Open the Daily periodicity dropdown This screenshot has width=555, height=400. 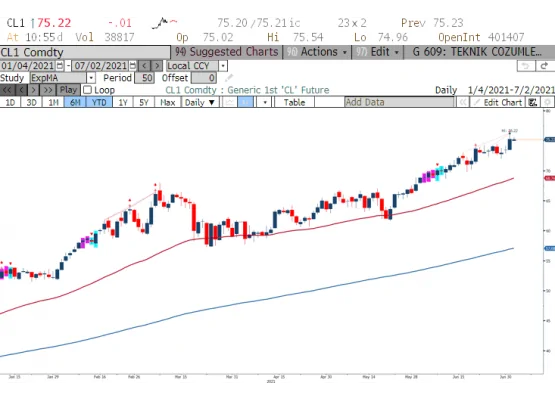click(x=200, y=103)
